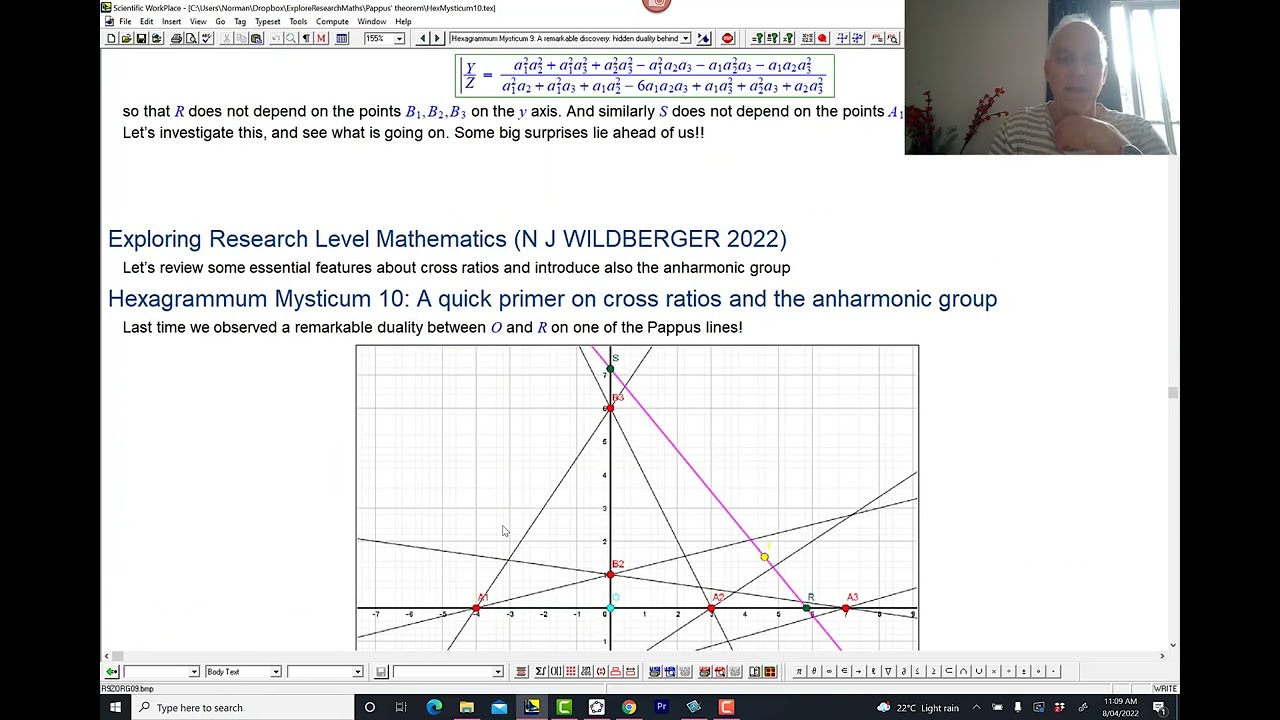
Task: Open the File menu
Action: [125, 22]
